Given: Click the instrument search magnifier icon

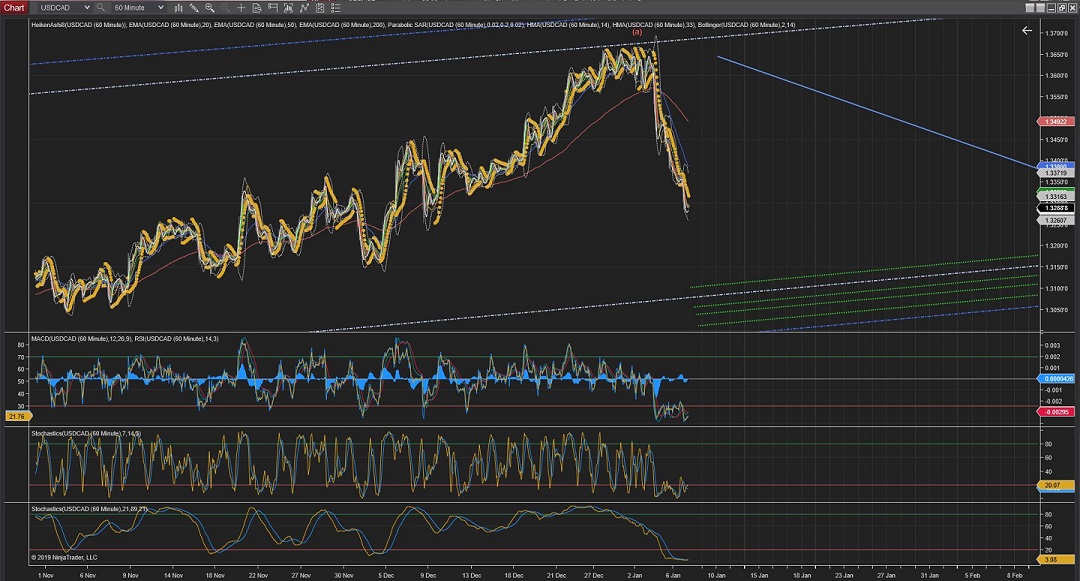Looking at the screenshot, I should click(x=101, y=7).
